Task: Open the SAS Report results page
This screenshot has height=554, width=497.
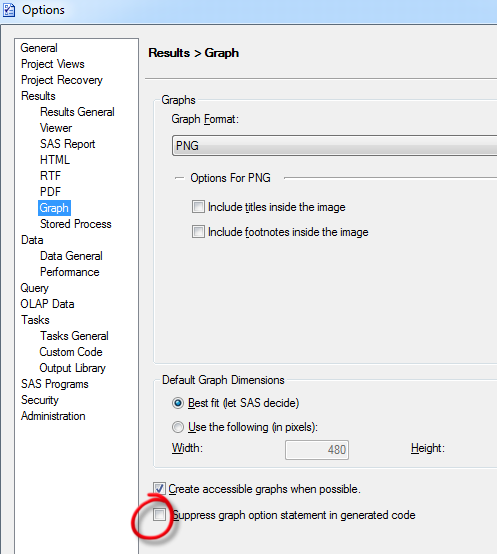Action: 67,144
